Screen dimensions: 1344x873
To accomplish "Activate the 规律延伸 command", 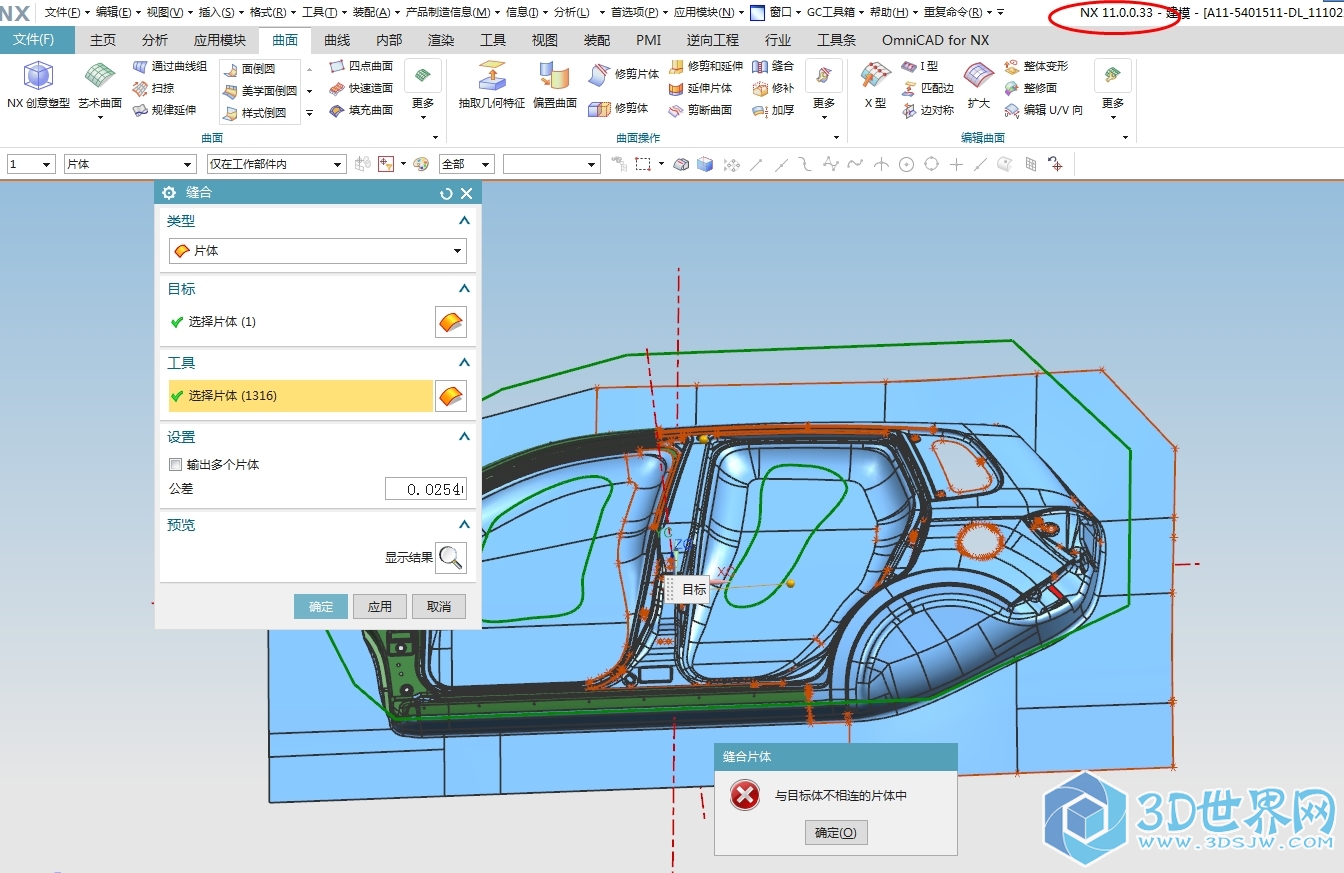I will (x=164, y=110).
